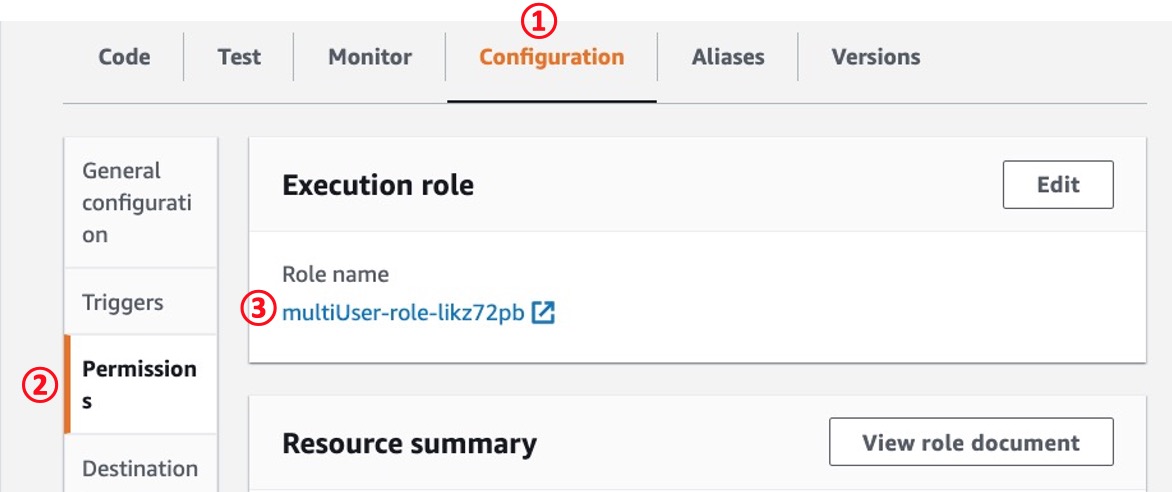Screen dimensions: 1172x492
Task: Switch to the Versions tab
Action: (876, 57)
